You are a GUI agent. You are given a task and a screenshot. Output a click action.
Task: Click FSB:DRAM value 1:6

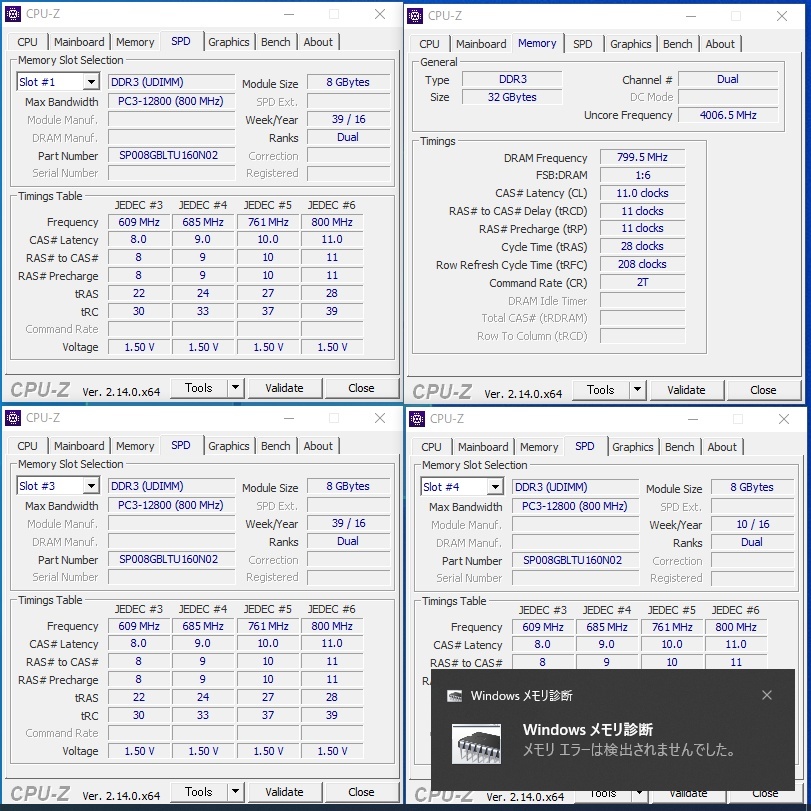[x=642, y=175]
